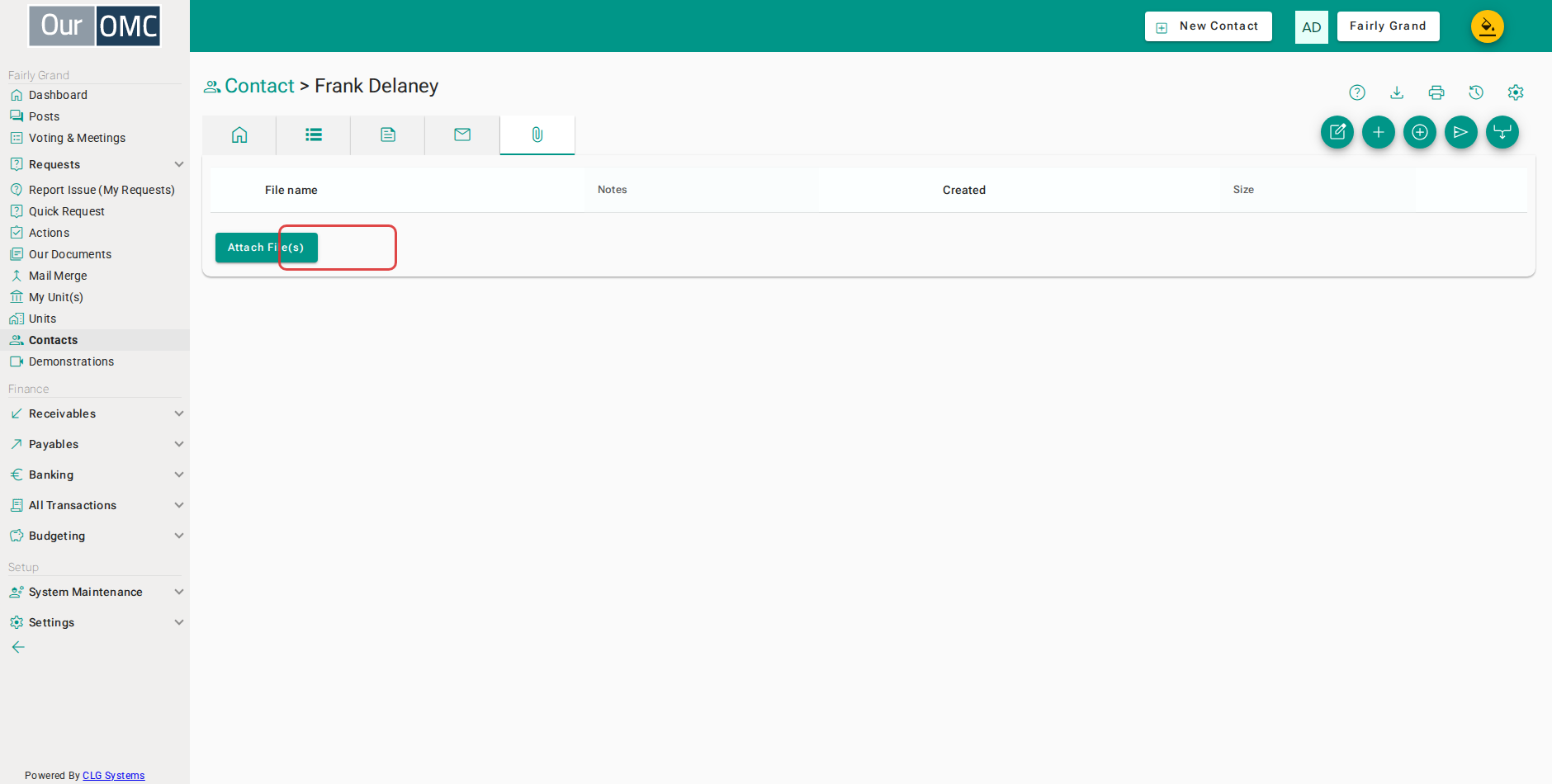Switch to the notes document tab

[x=388, y=135]
